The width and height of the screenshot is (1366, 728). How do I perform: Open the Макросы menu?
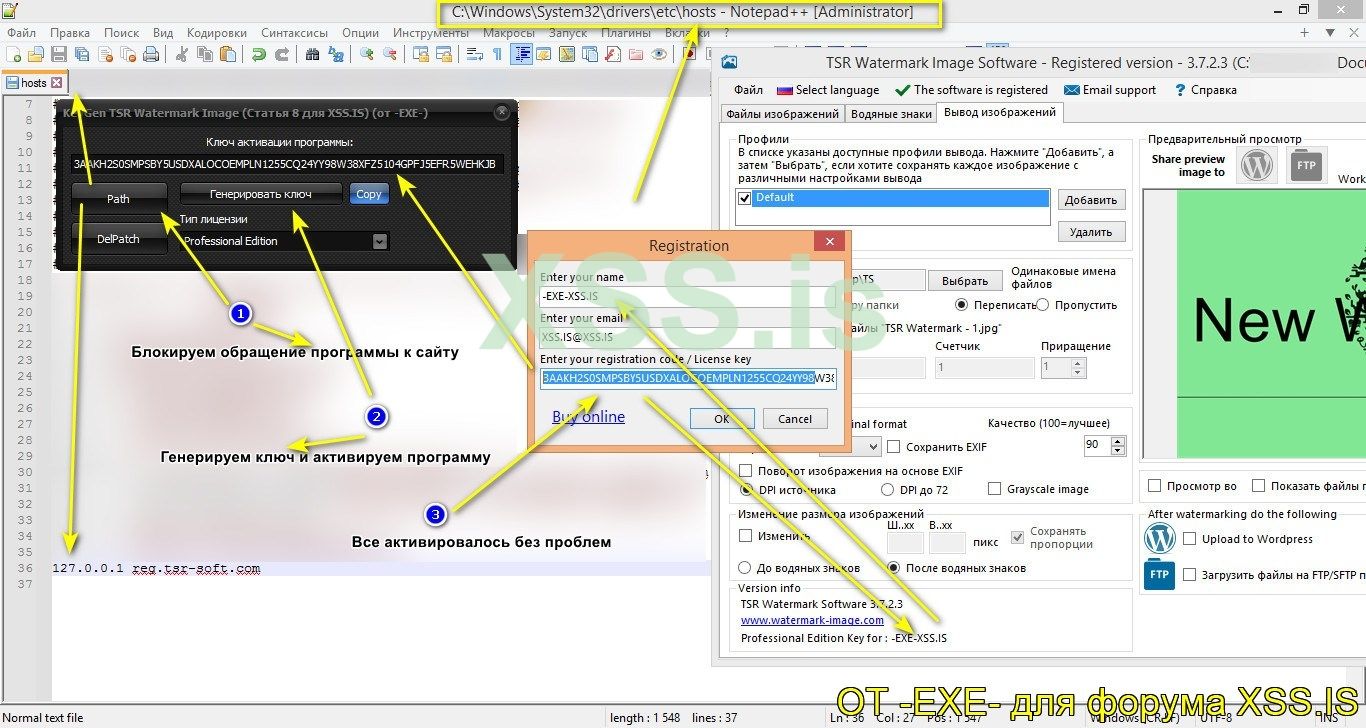point(508,32)
